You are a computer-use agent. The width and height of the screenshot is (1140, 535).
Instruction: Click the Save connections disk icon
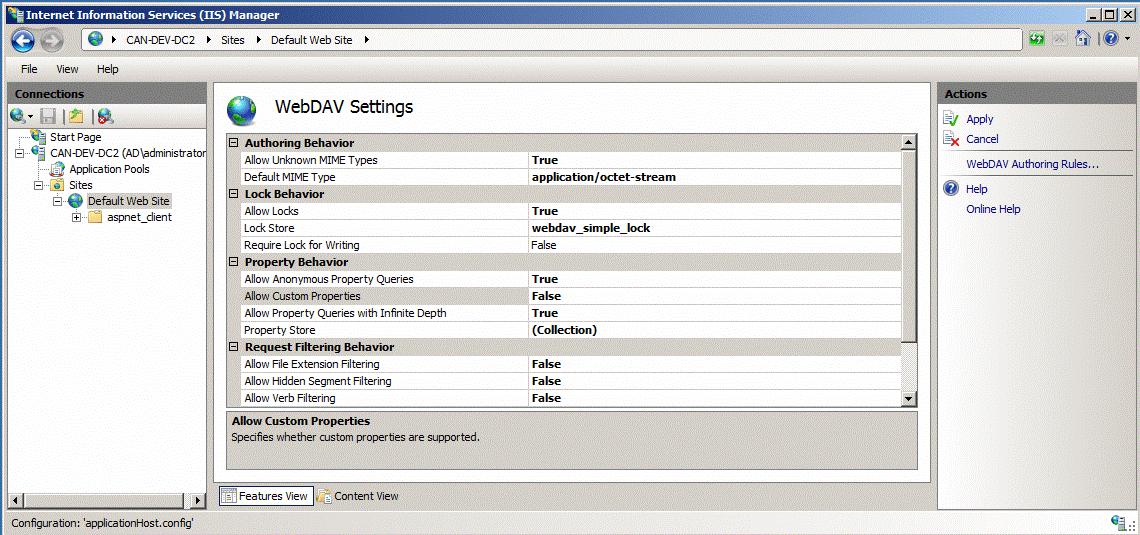[49, 116]
